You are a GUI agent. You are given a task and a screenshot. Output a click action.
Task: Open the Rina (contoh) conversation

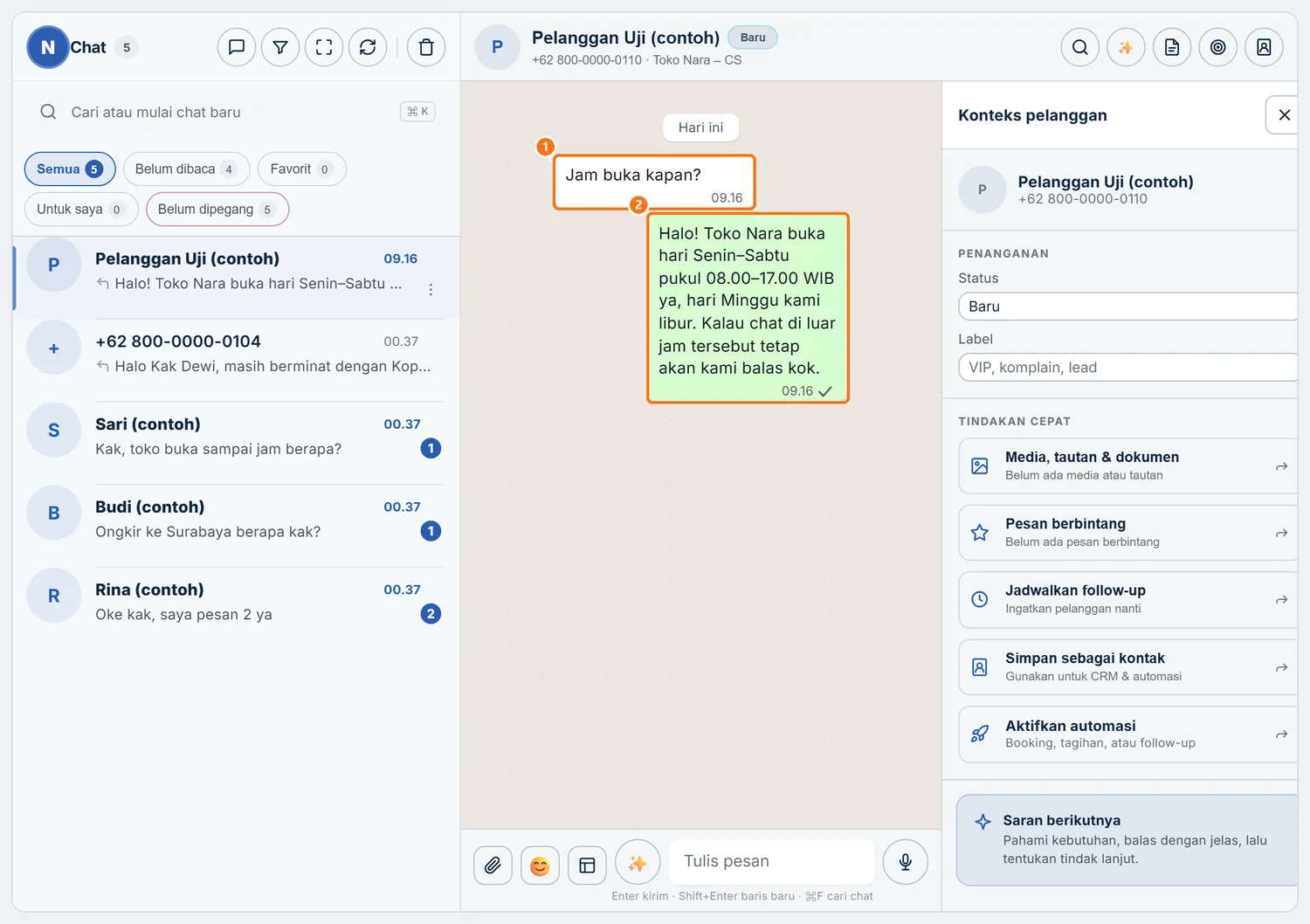236,609
